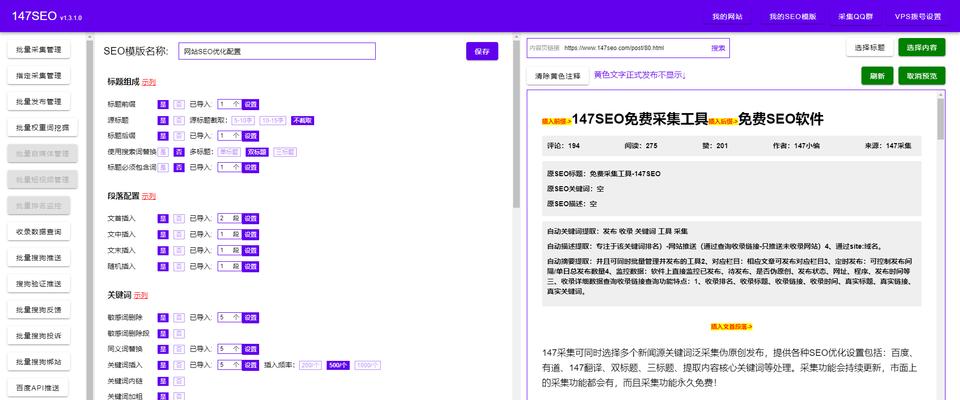Set 文末插入 to 否
Viewport: 960px width, 400px height.
click(x=179, y=250)
